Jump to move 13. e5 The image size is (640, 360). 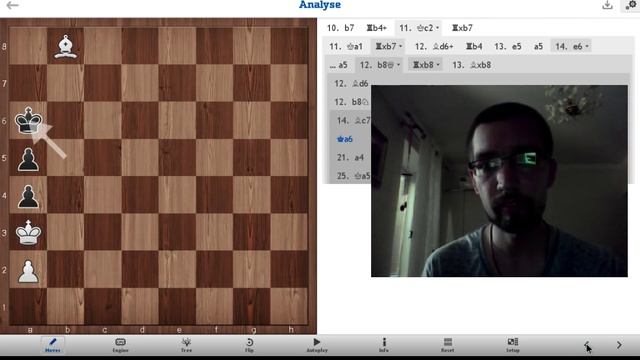508,46
